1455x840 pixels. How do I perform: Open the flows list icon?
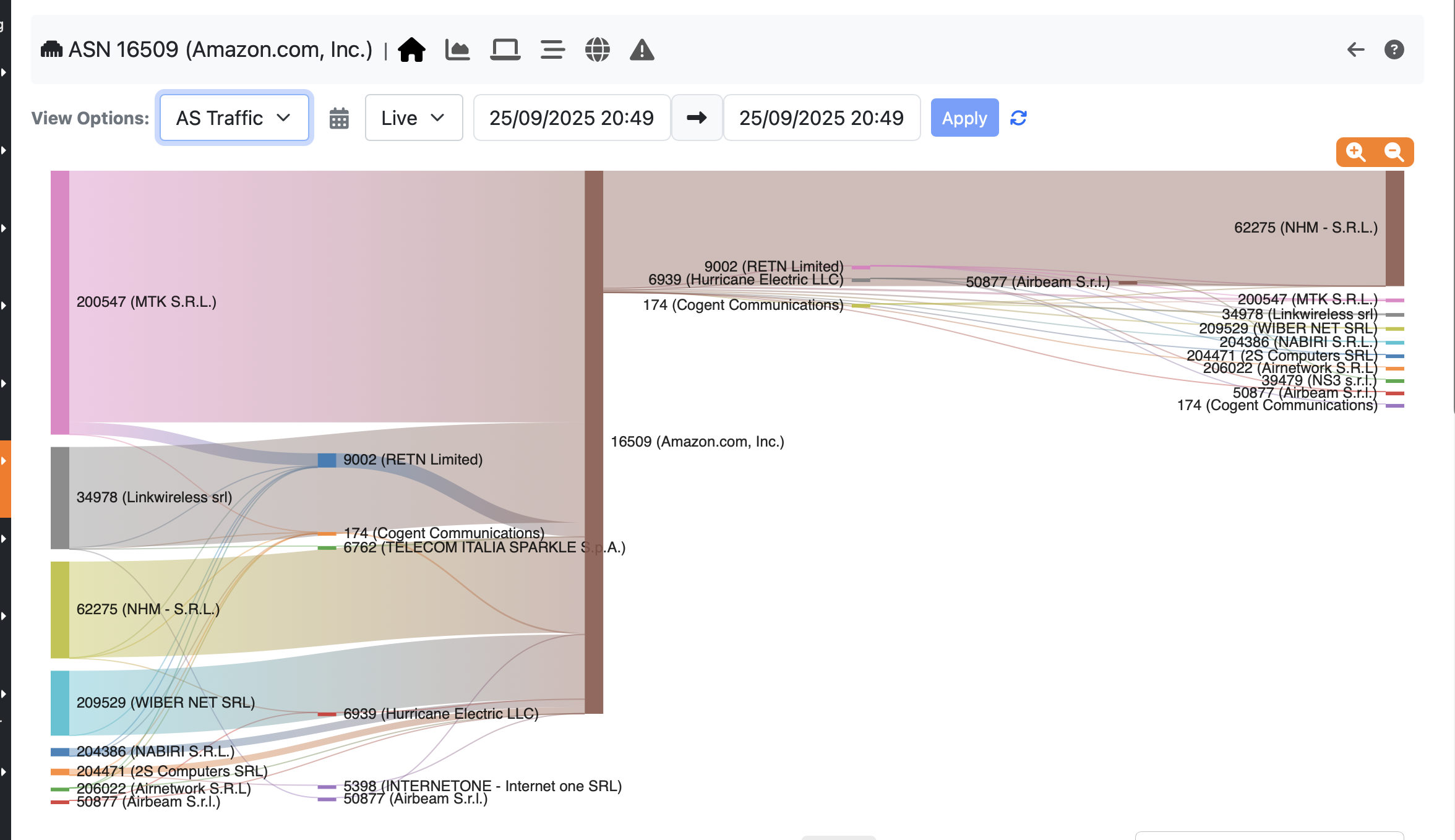(x=552, y=49)
